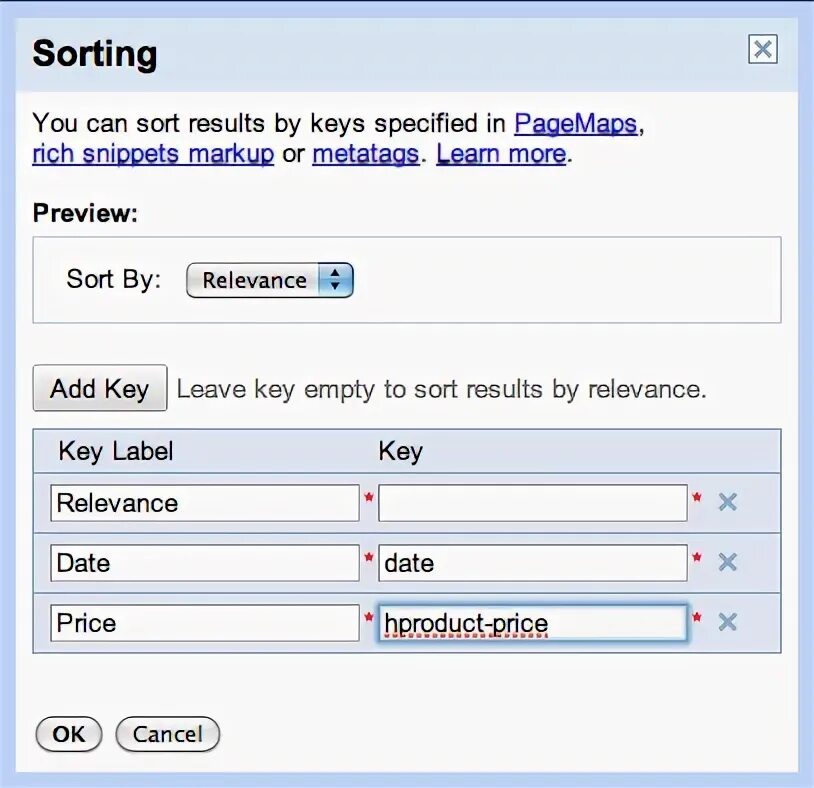The height and width of the screenshot is (788, 814).
Task: Focus the Price key label field
Action: [x=205, y=622]
